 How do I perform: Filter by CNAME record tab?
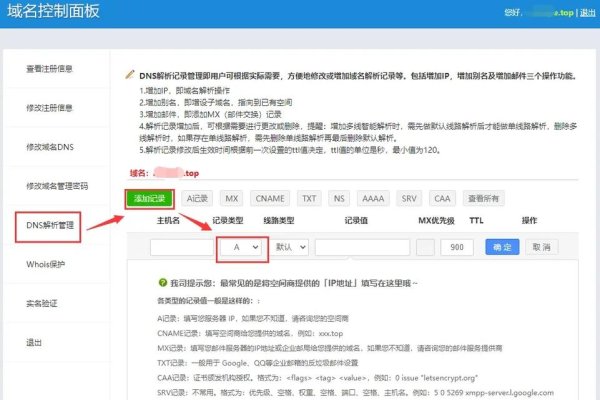pos(270,198)
